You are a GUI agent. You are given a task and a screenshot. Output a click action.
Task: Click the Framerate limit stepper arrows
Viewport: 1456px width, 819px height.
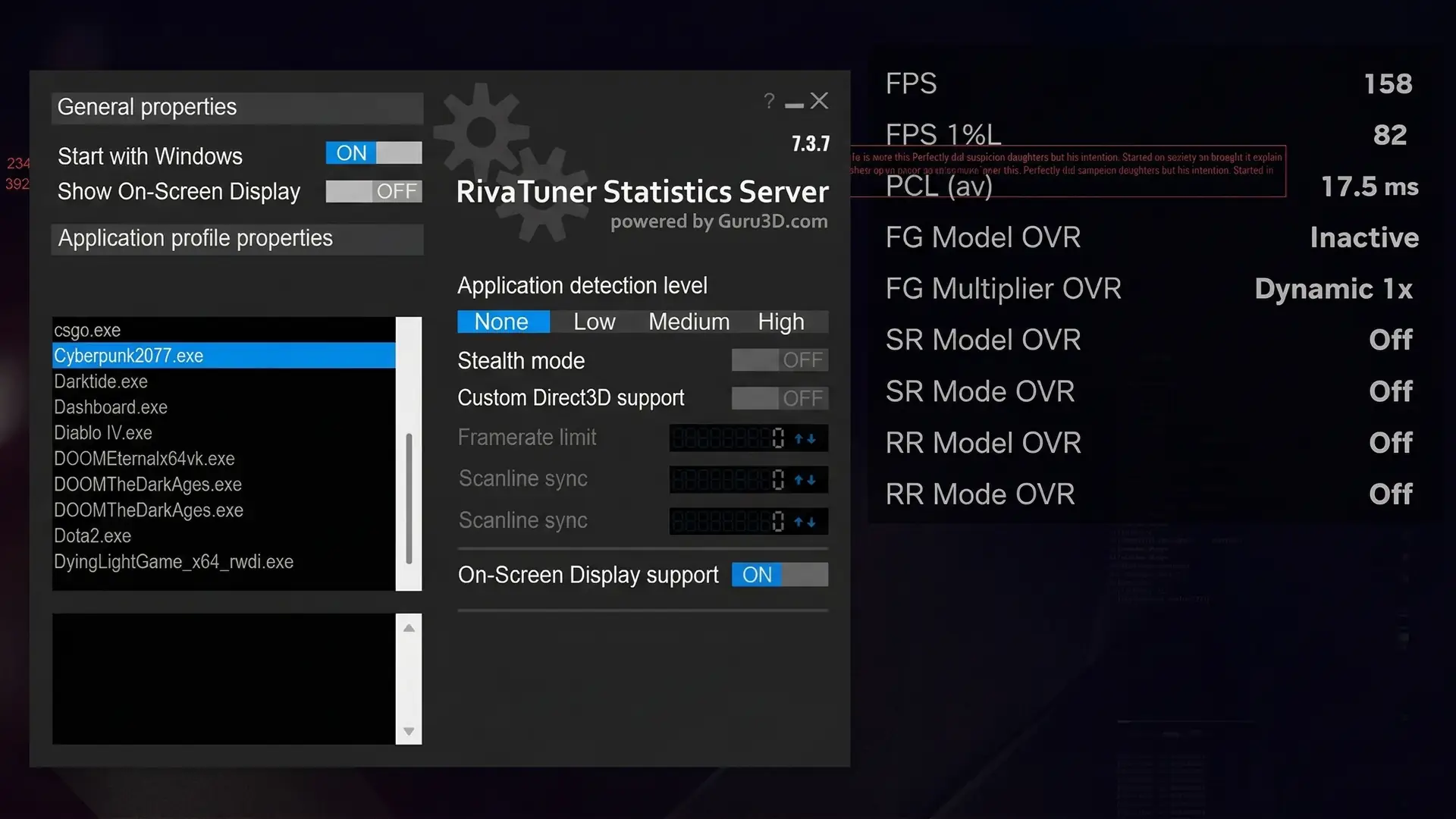point(805,438)
